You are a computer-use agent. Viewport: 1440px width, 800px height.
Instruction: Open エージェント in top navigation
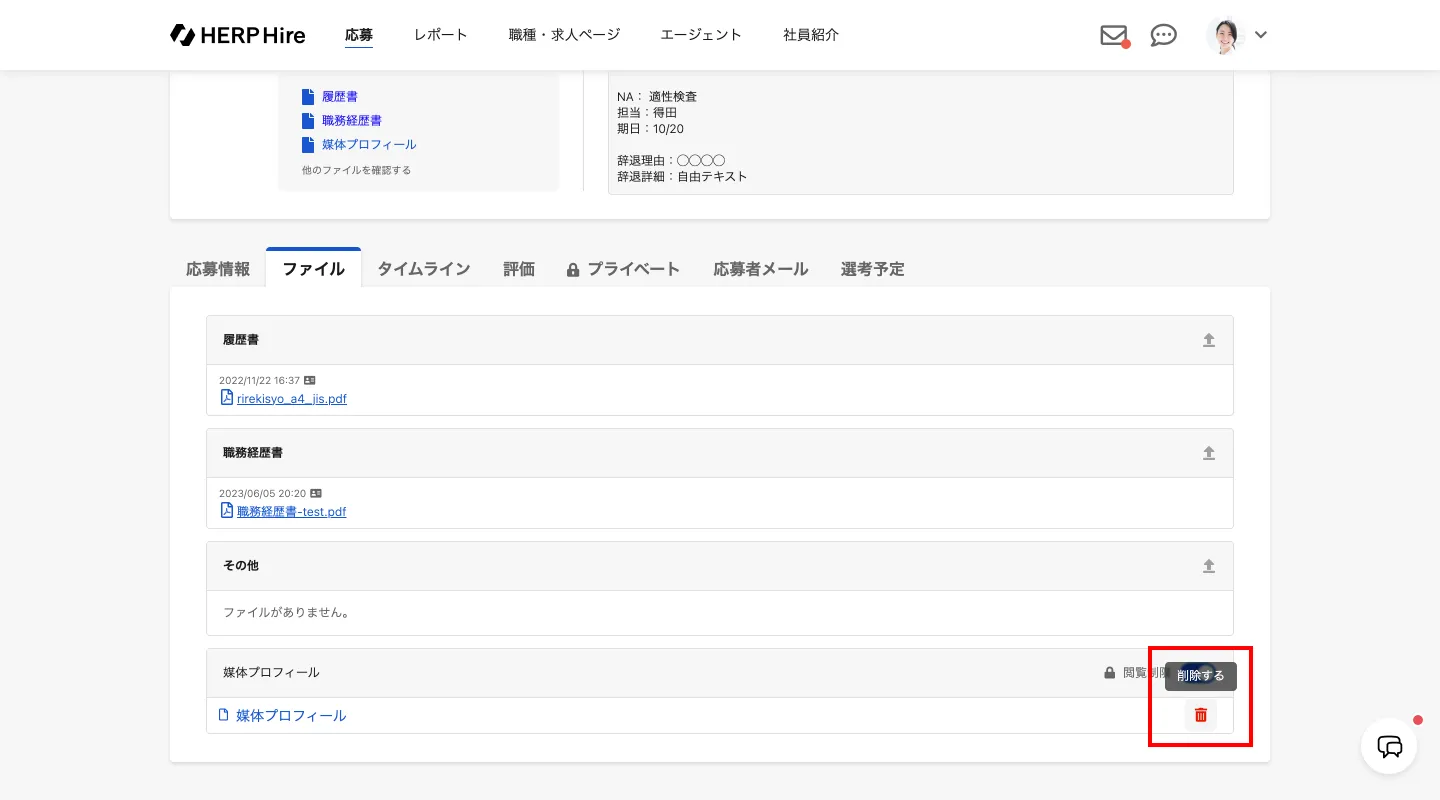pos(701,35)
